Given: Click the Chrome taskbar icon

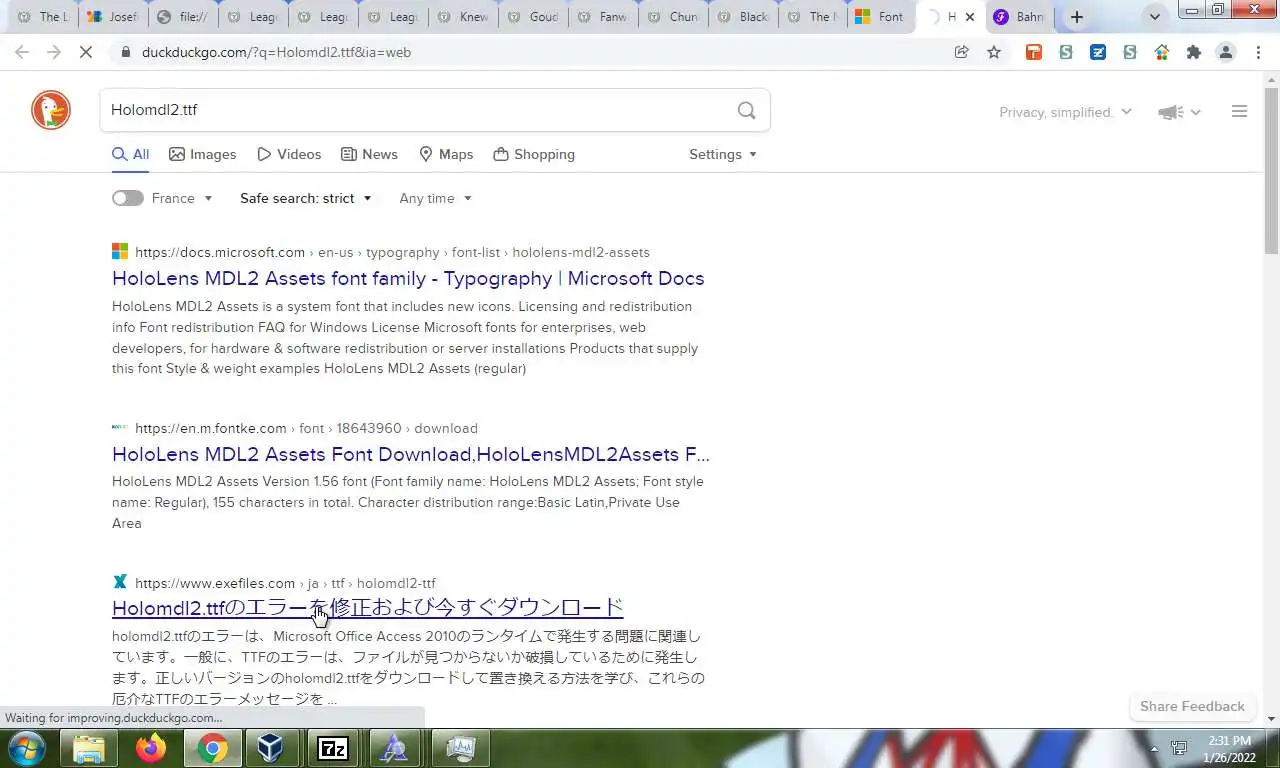Looking at the screenshot, I should (x=212, y=748).
